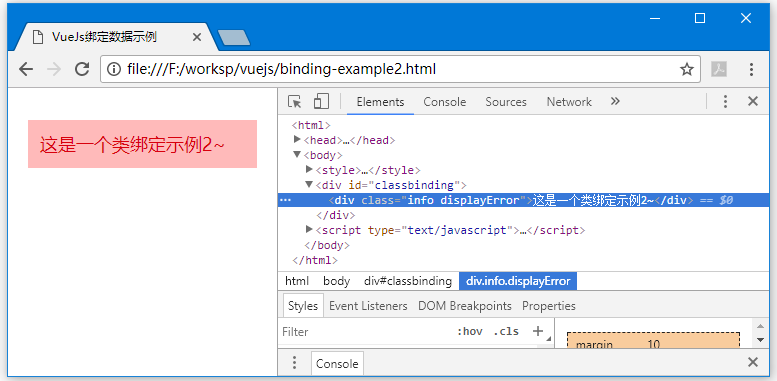Click the PDF extension icon
The height and width of the screenshot is (381, 777).
(719, 69)
